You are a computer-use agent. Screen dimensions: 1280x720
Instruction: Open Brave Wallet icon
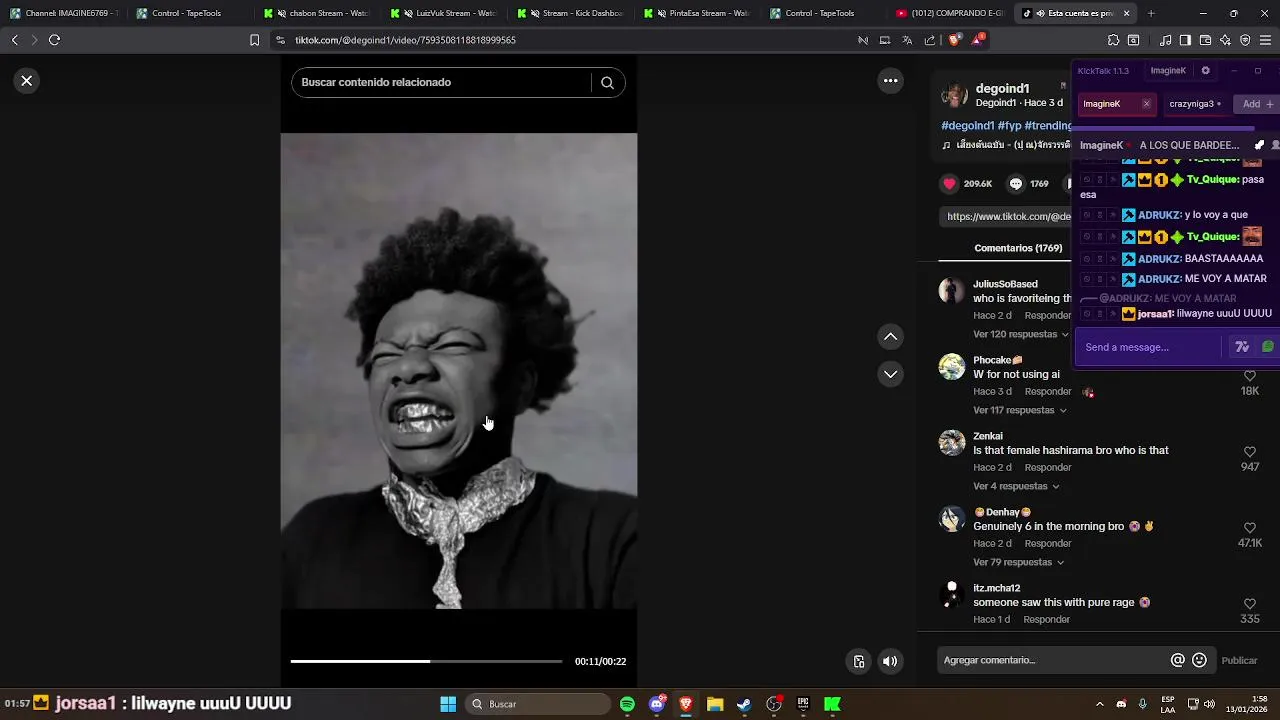pyautogui.click(x=1205, y=40)
